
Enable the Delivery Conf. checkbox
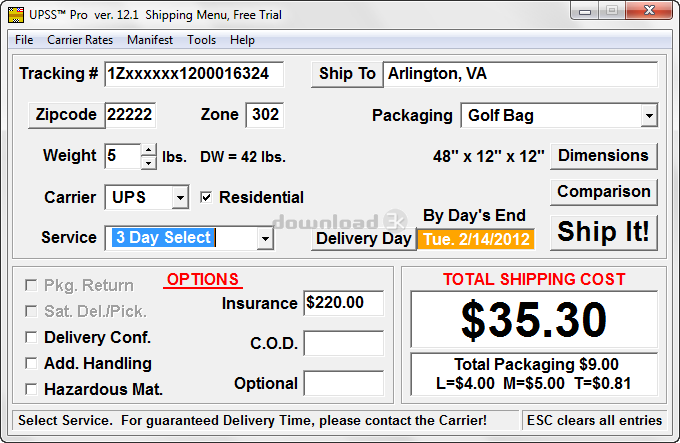click(x=31, y=337)
